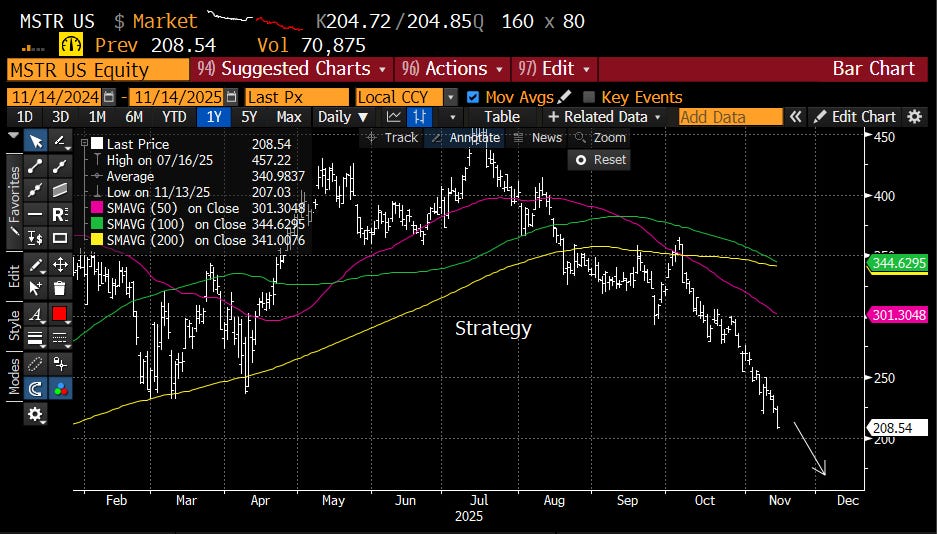Collapse annotation toolbar triangle
This screenshot has height=534, width=937.
[x=14, y=136]
